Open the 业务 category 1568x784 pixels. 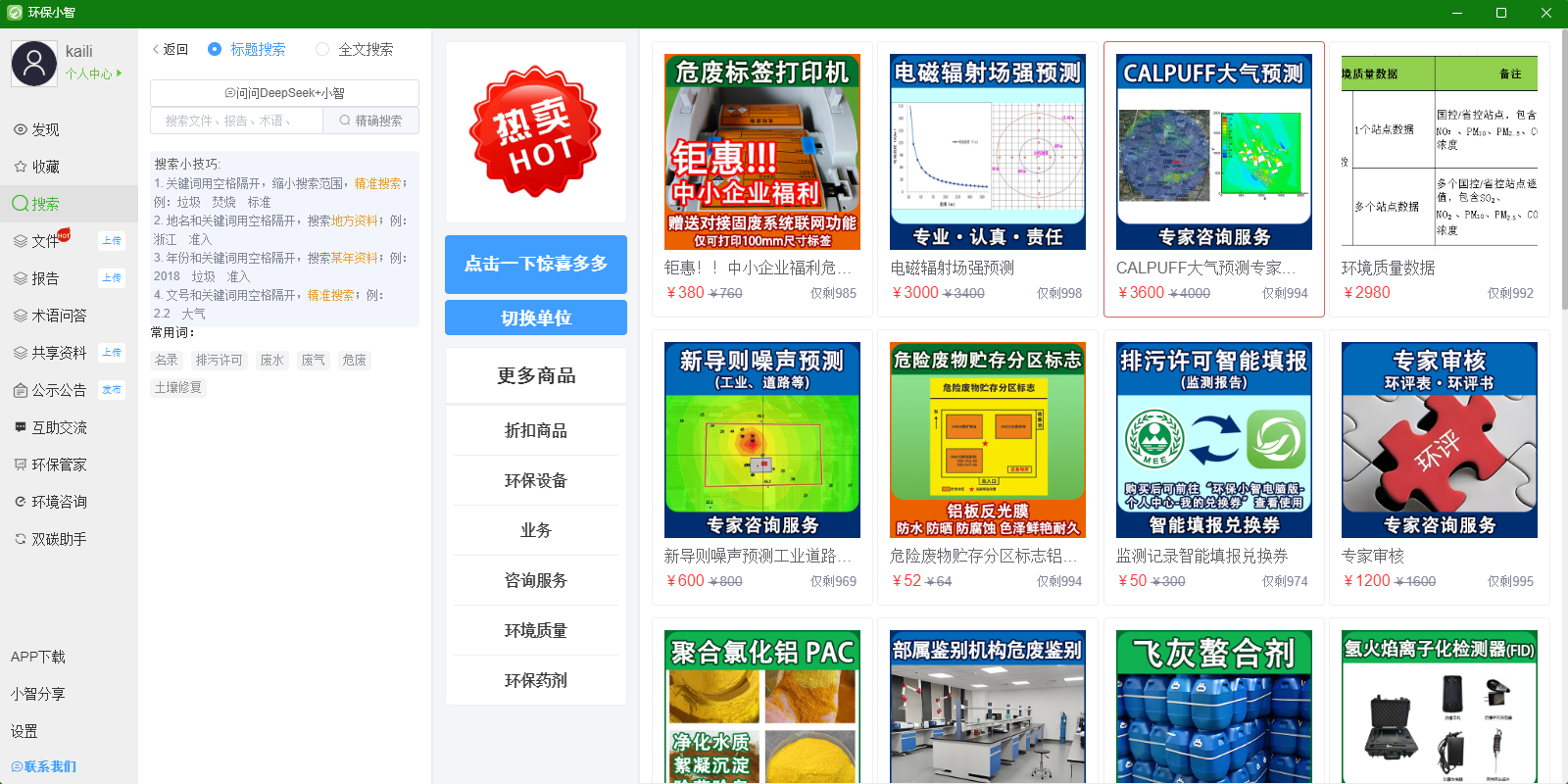click(536, 530)
